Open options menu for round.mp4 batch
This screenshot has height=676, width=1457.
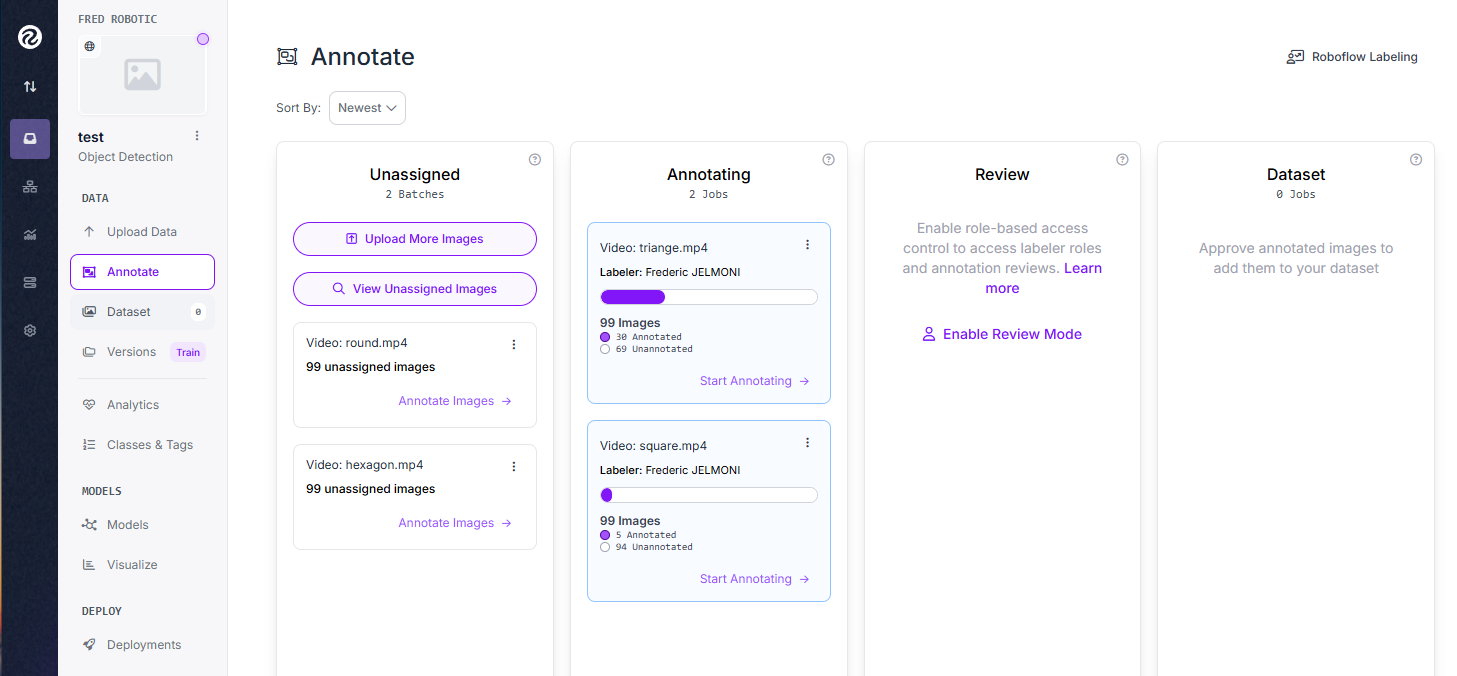(x=514, y=344)
